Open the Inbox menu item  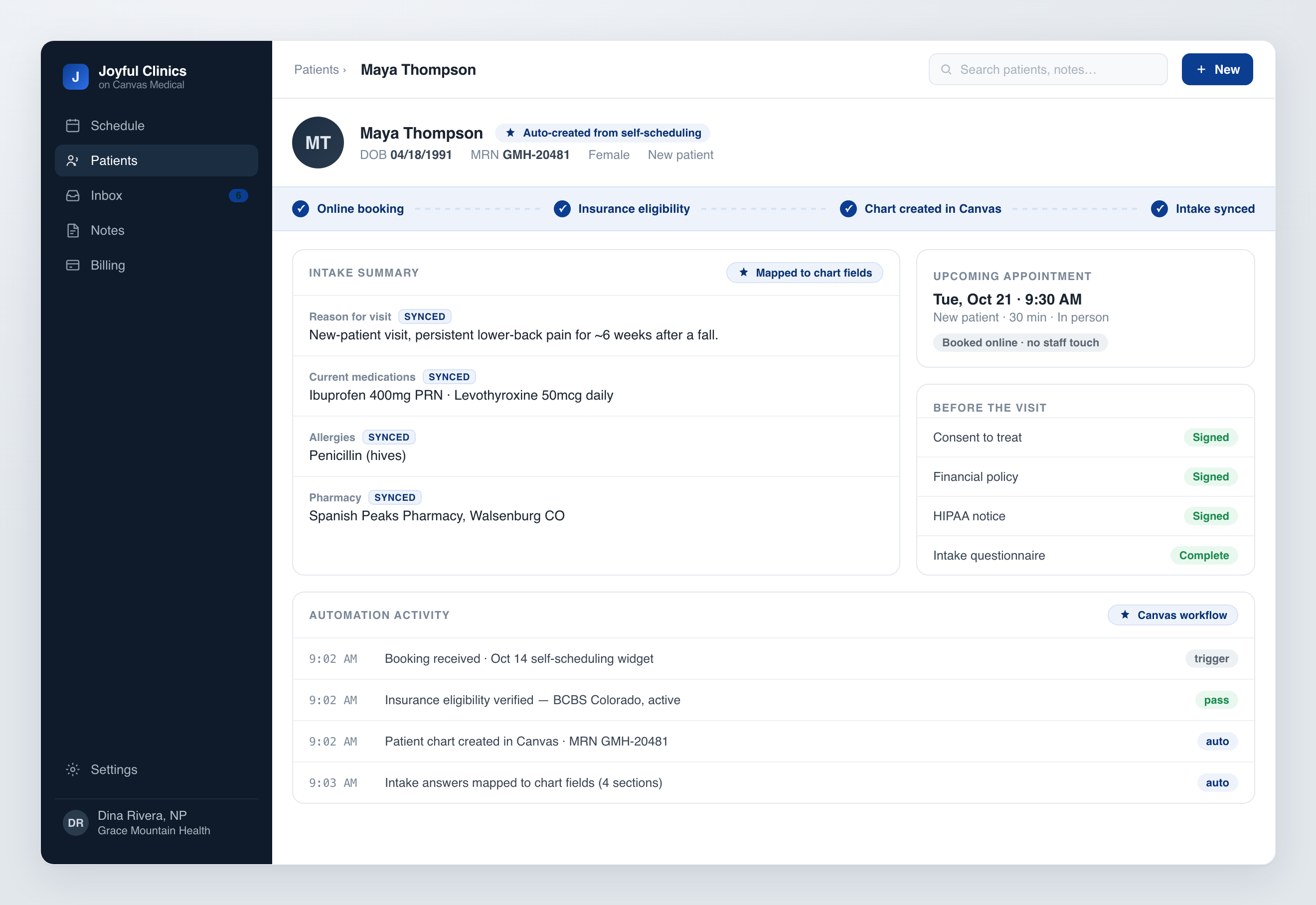point(156,195)
